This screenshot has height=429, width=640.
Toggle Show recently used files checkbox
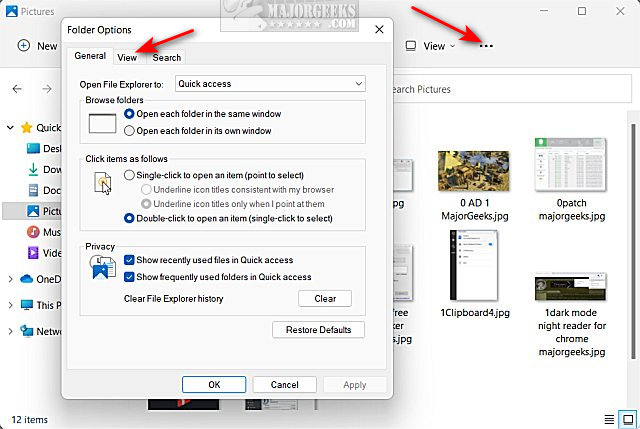pos(129,260)
